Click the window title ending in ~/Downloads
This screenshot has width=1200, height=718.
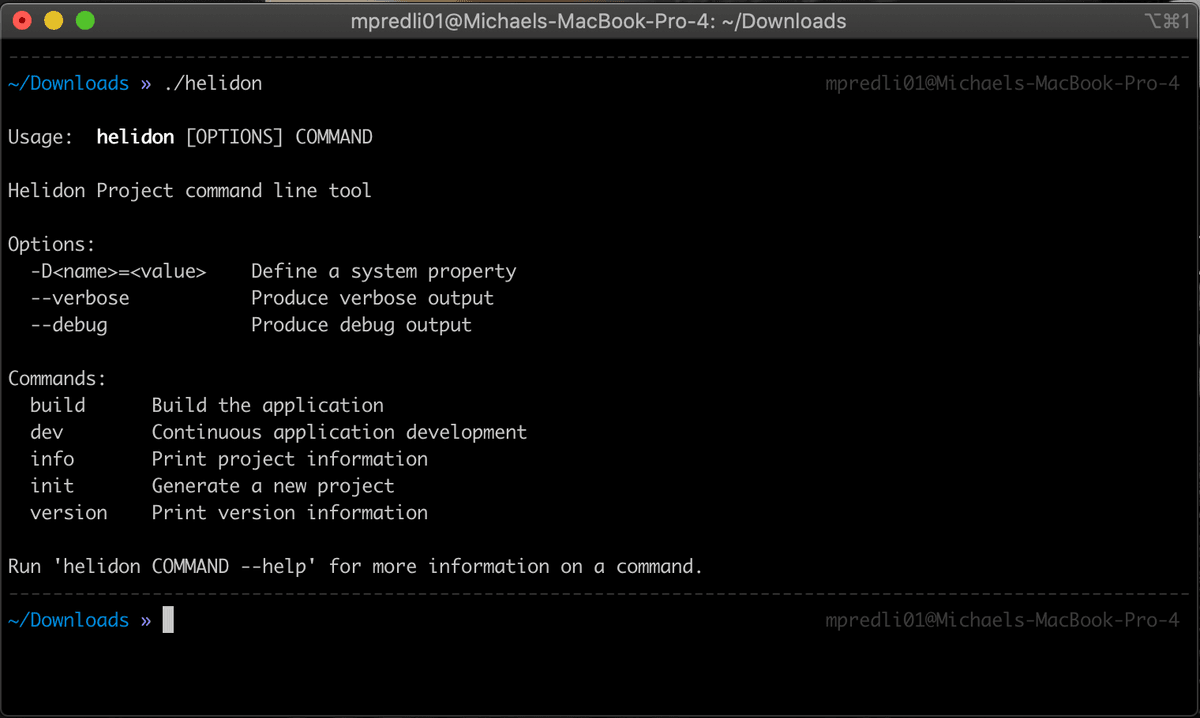[x=598, y=21]
